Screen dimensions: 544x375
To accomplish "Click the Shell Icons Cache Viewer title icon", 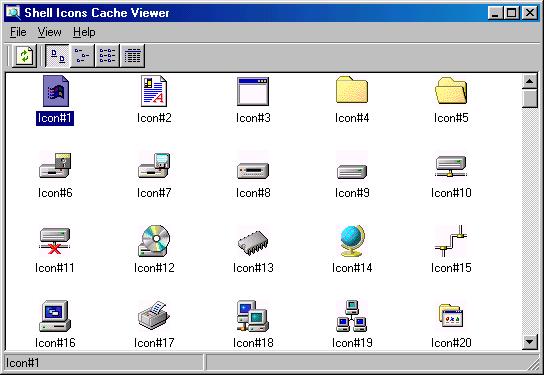I will [13, 13].
